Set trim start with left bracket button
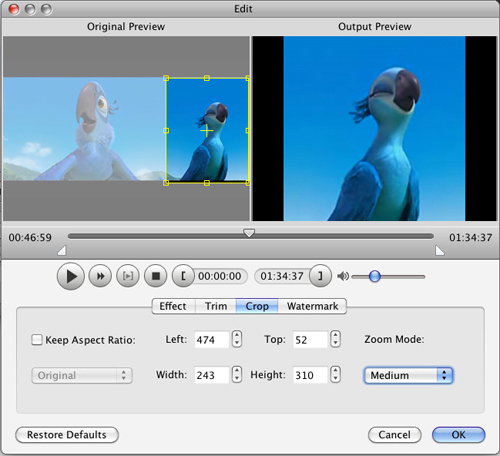Screen dimensions: 500x456 [x=183, y=276]
